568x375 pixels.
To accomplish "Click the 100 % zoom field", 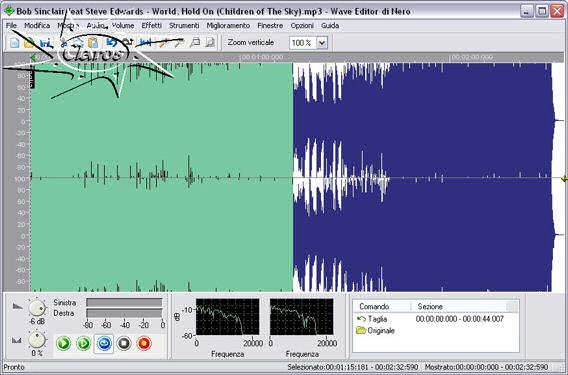I will click(303, 43).
